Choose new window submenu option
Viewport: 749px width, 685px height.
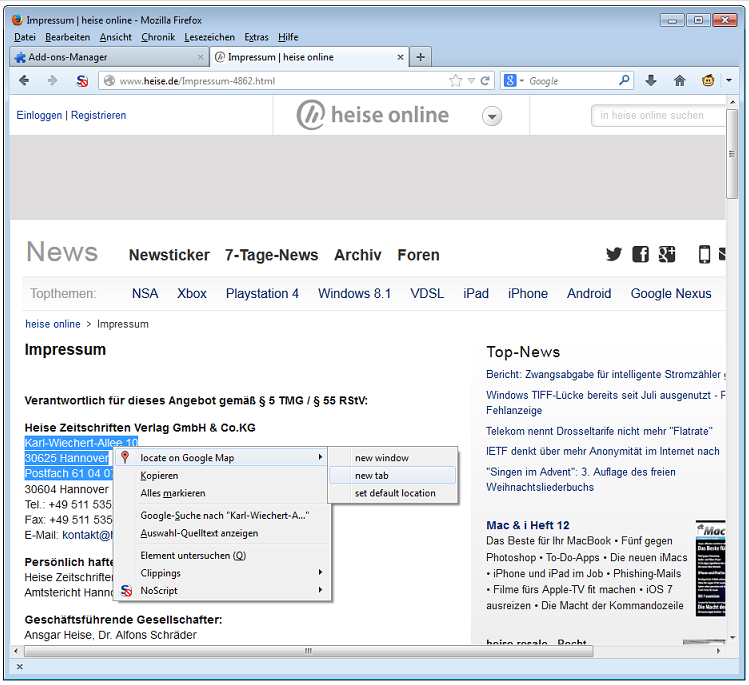point(393,458)
